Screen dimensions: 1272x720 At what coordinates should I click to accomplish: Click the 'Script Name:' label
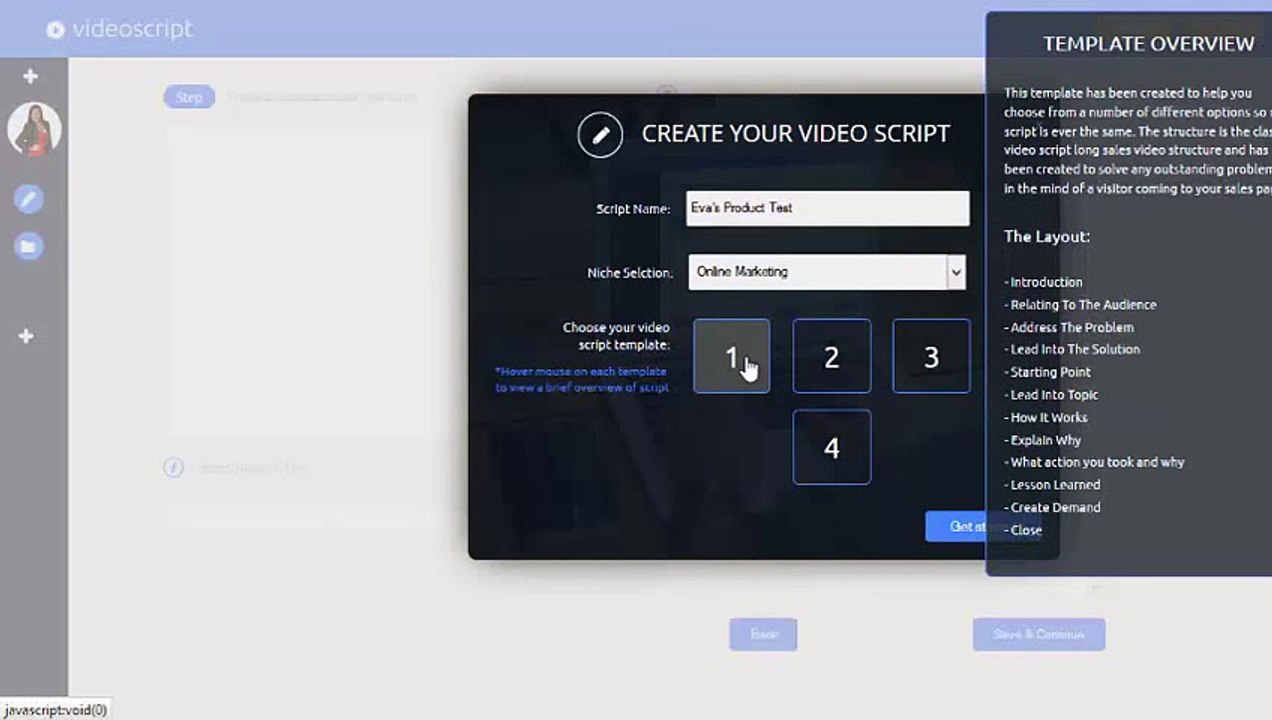tap(633, 209)
